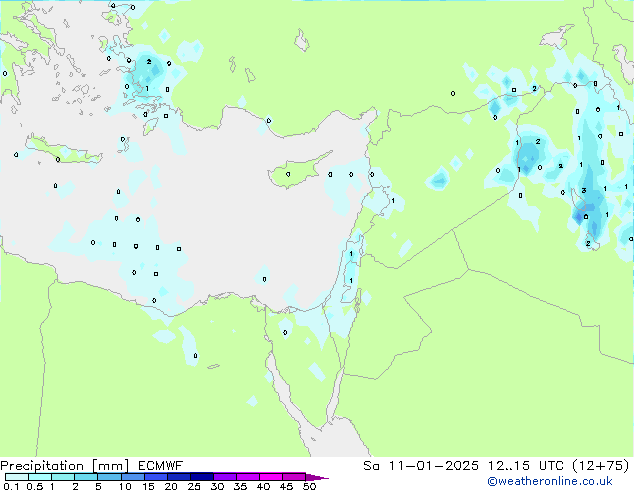Screen dimensions: 634x490
Task: Select the 1–2 mm legend color box
Action: [x=63, y=477]
